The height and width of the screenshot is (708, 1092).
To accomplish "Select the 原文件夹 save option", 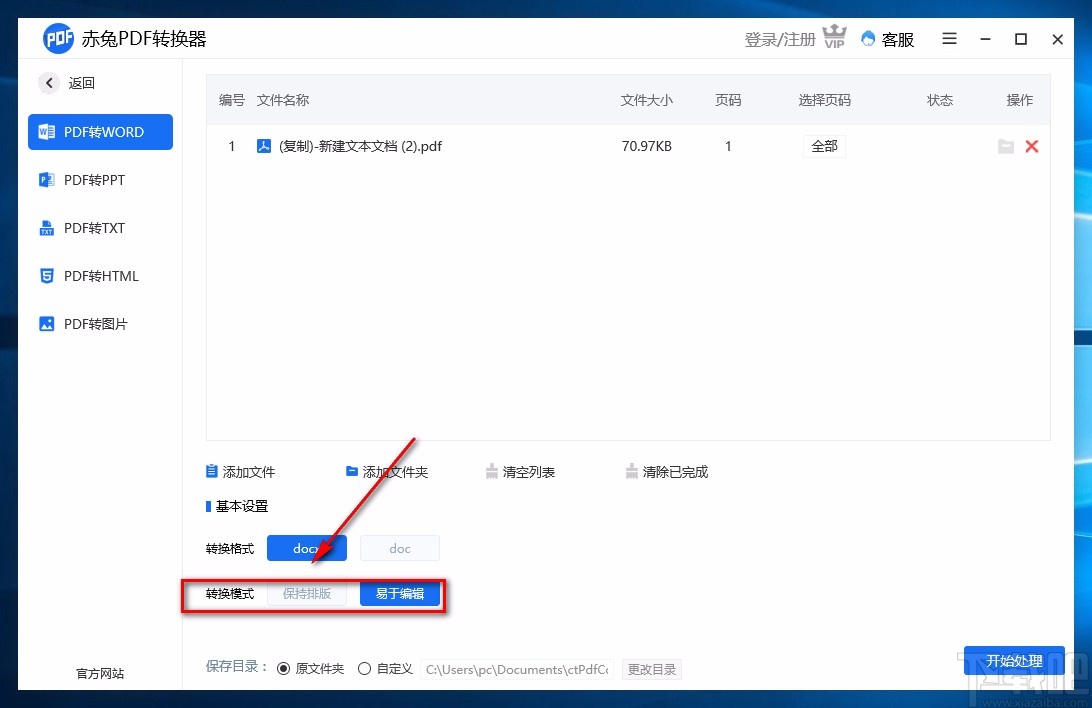I will [284, 668].
